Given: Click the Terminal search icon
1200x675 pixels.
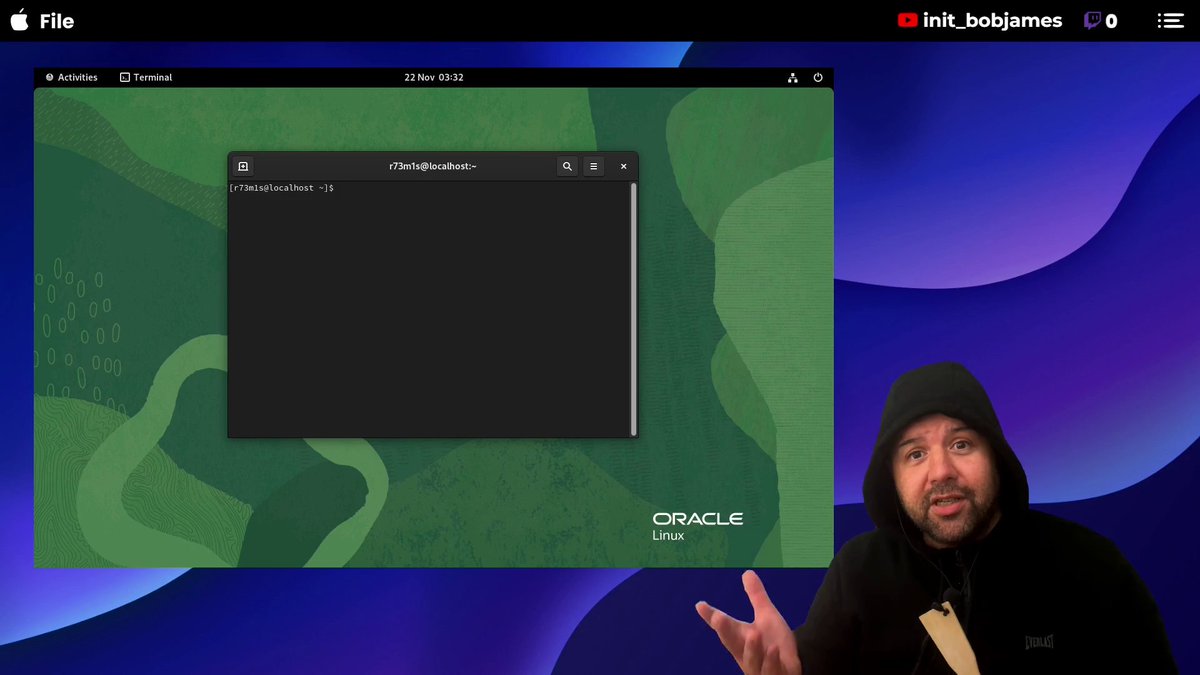Looking at the screenshot, I should tap(567, 166).
